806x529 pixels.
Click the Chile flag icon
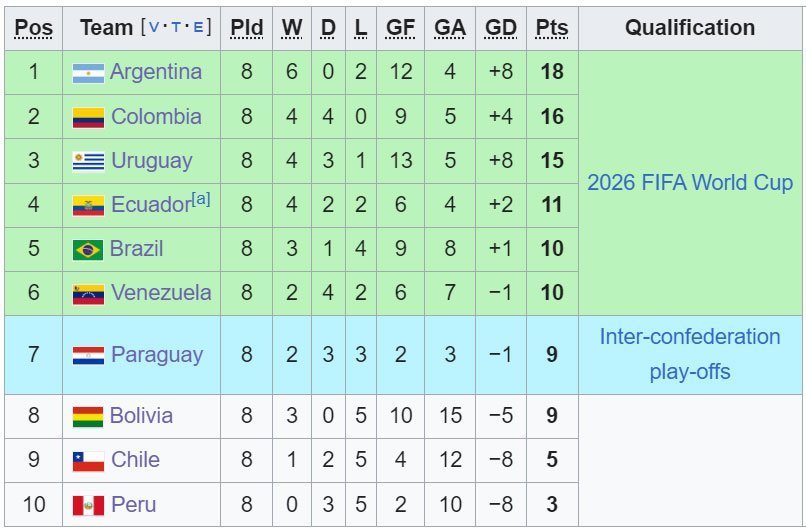coord(88,461)
